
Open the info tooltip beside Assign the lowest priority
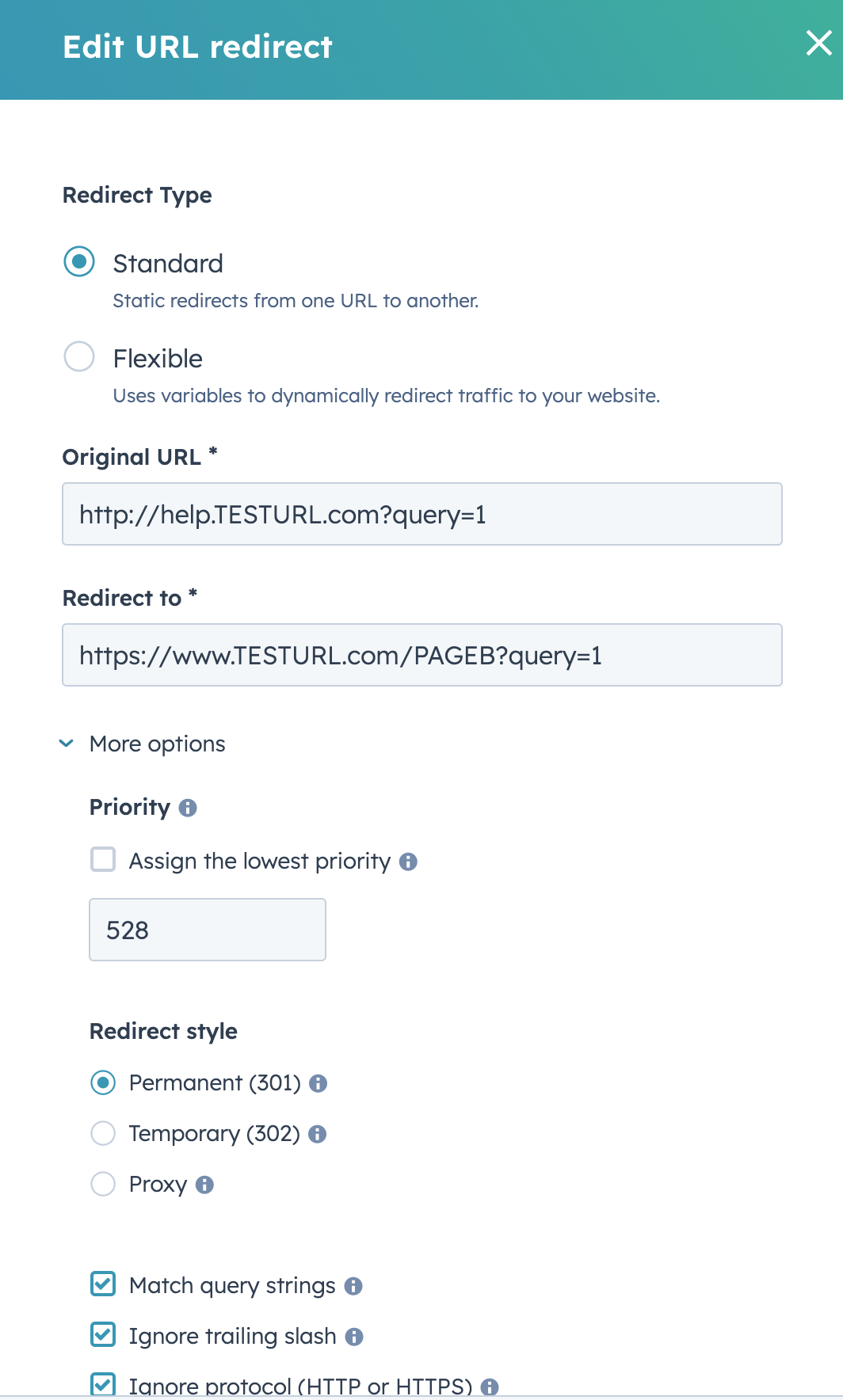point(410,861)
